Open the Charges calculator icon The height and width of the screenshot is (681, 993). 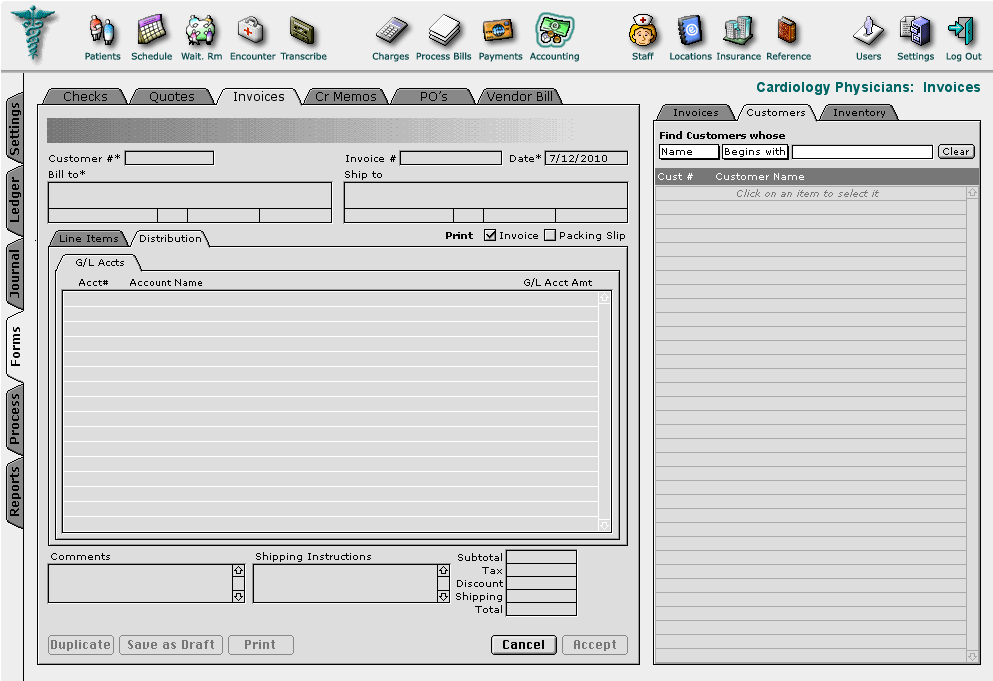click(x=391, y=31)
